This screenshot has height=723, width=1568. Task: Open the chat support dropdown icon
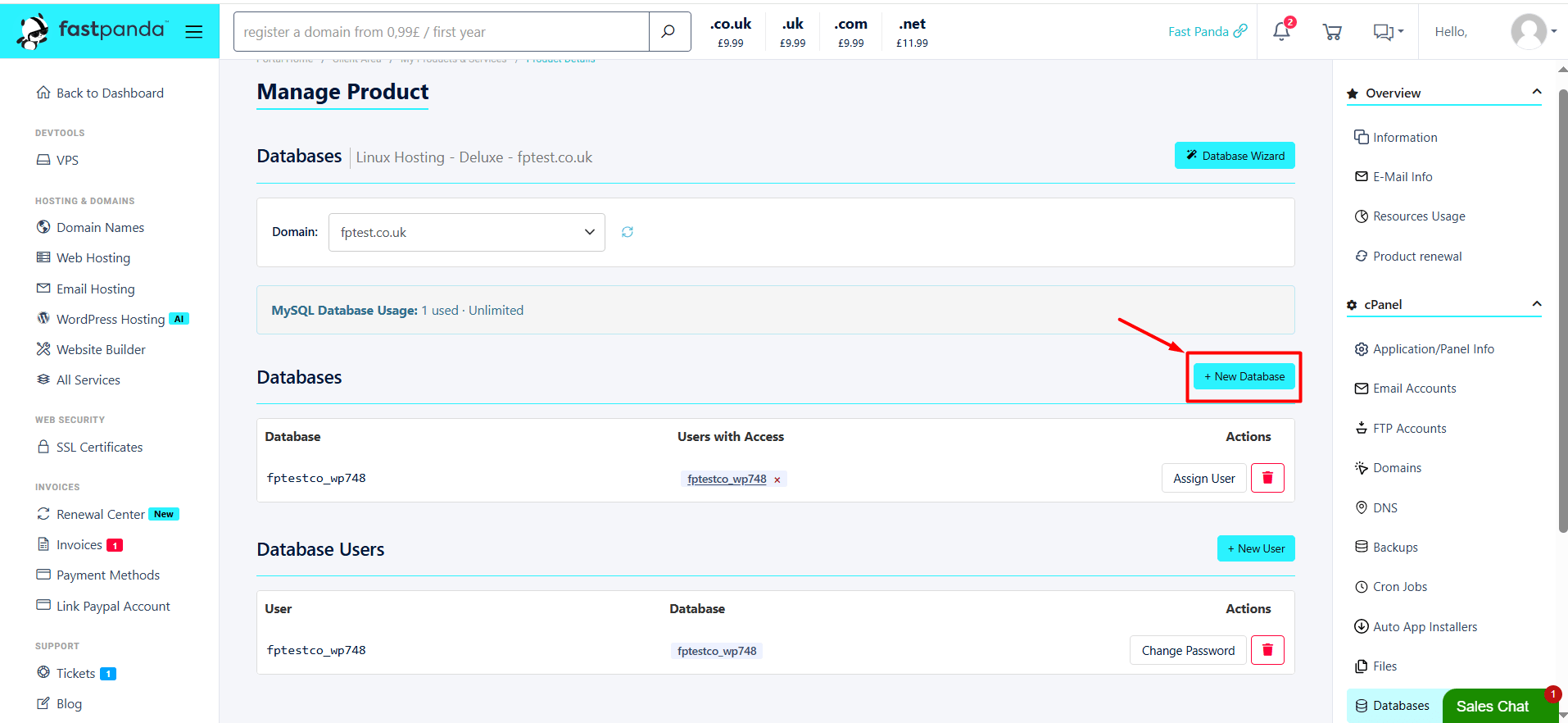pos(1389,32)
